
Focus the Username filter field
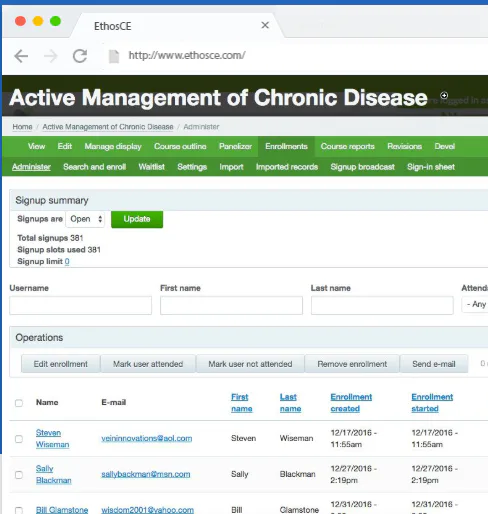(81, 305)
